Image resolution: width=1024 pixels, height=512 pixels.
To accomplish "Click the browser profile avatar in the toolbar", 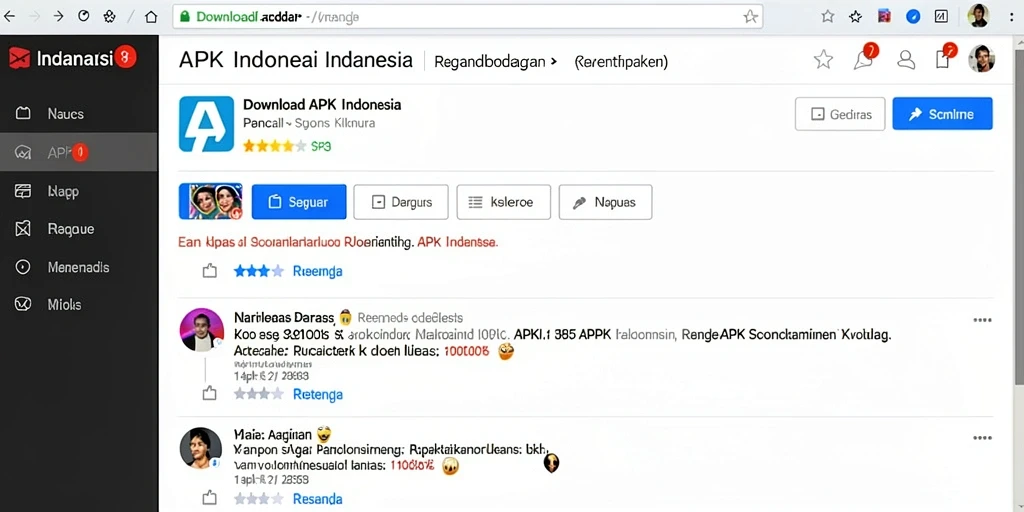I will (978, 16).
